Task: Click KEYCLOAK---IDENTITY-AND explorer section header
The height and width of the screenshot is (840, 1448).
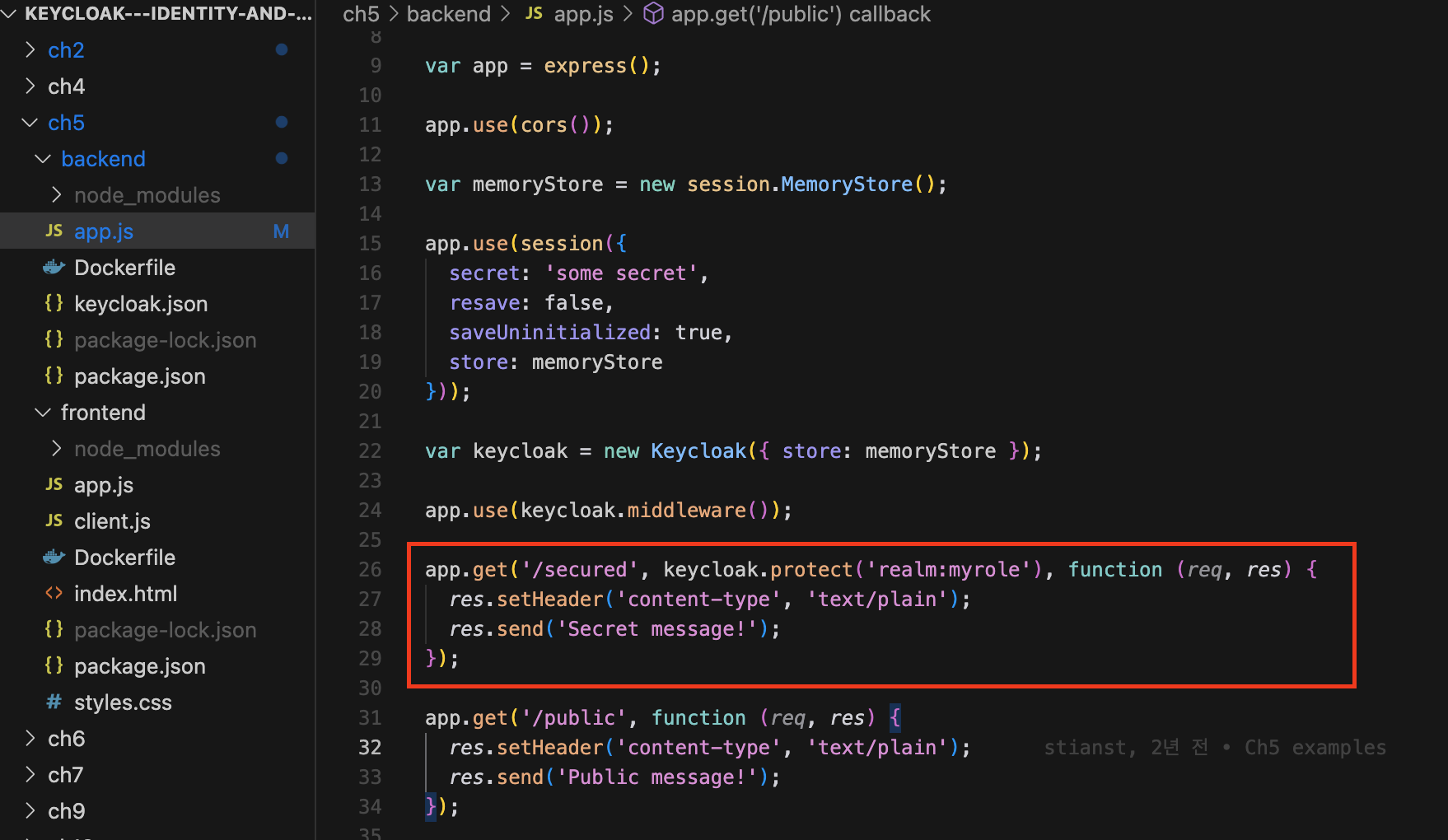Action: [x=168, y=14]
